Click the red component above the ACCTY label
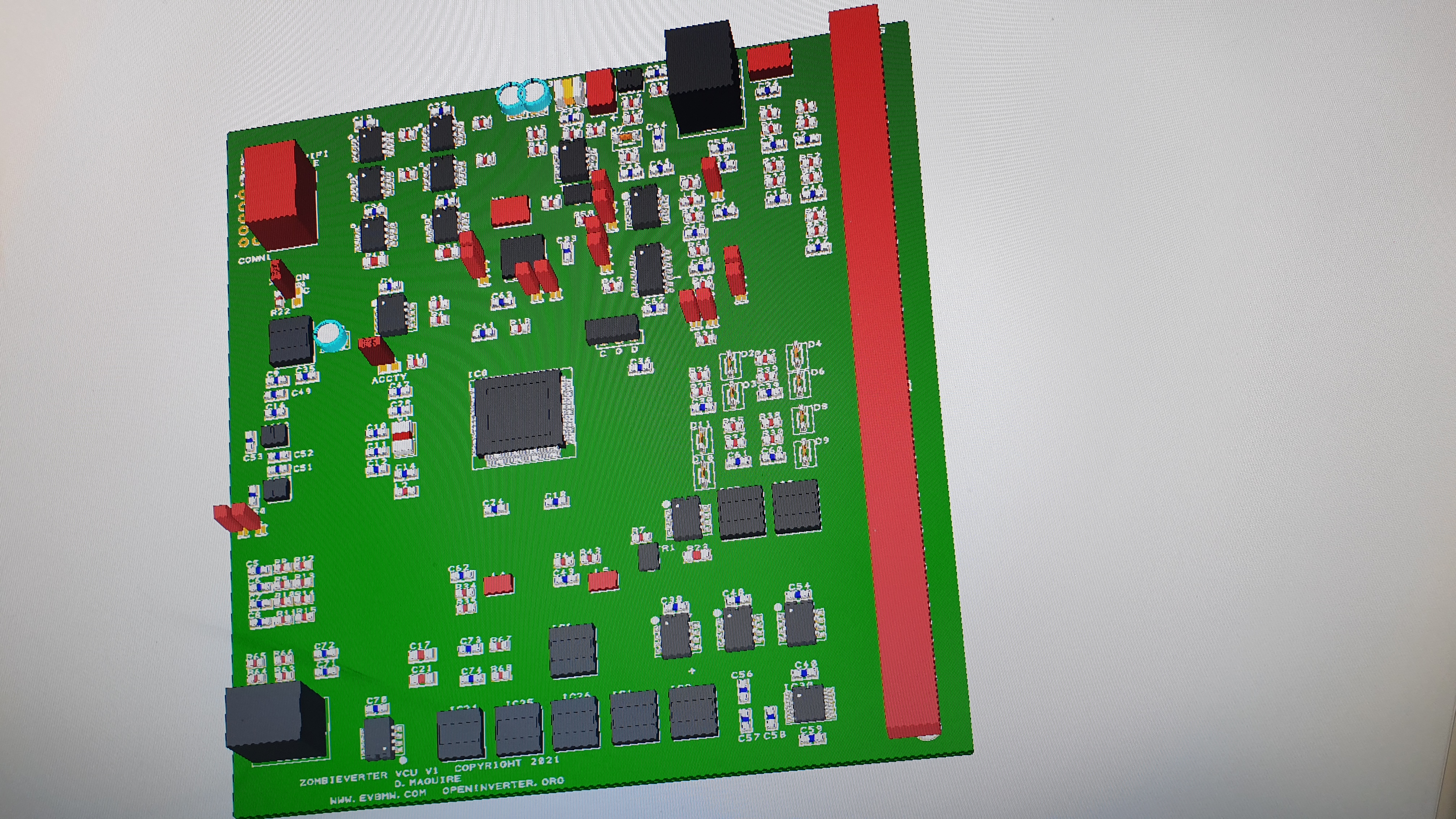 pos(376,350)
